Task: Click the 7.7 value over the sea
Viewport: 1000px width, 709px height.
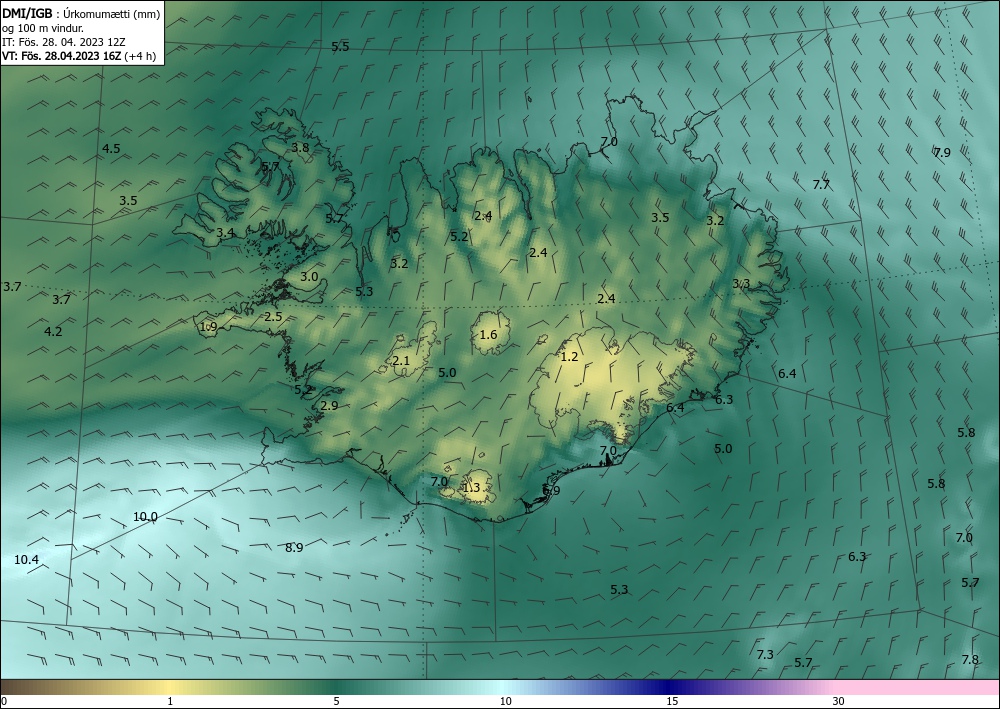Action: point(821,184)
